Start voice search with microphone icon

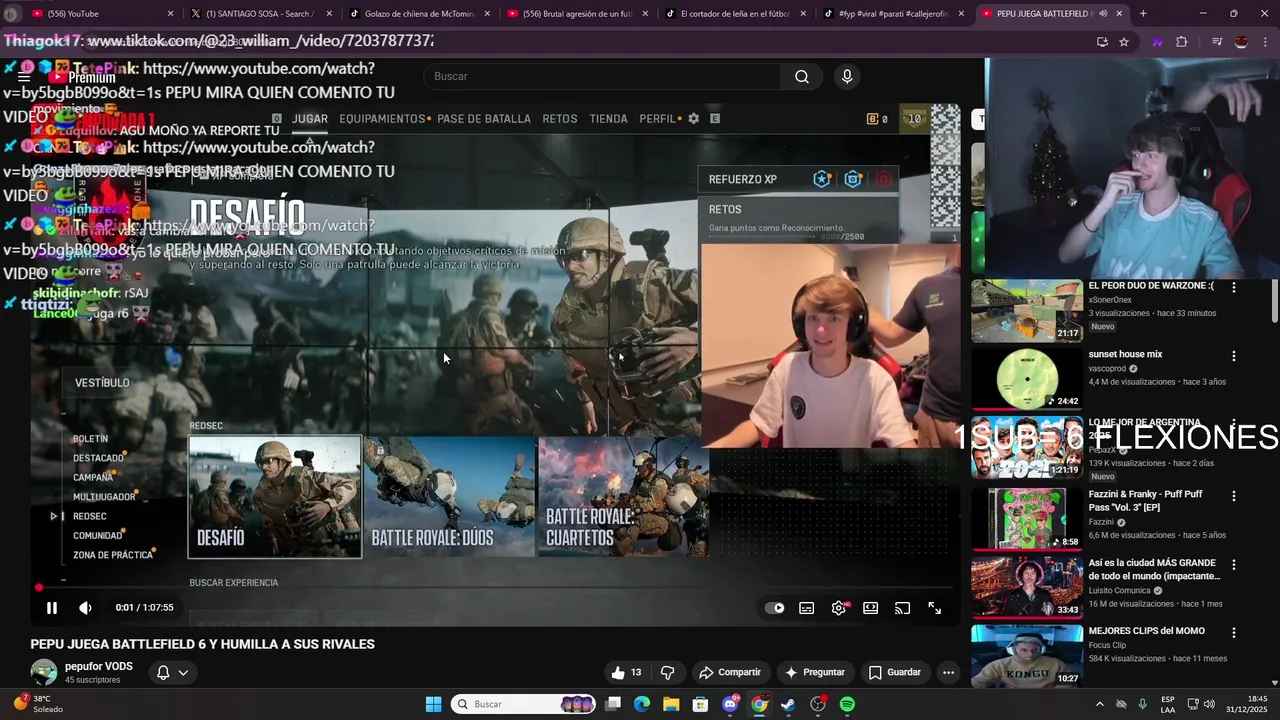(x=847, y=76)
